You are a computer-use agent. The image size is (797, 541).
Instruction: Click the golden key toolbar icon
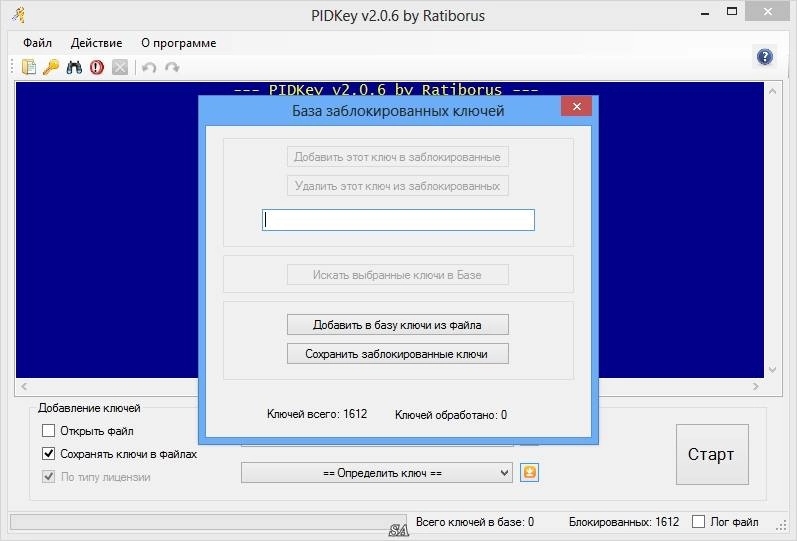coord(51,67)
